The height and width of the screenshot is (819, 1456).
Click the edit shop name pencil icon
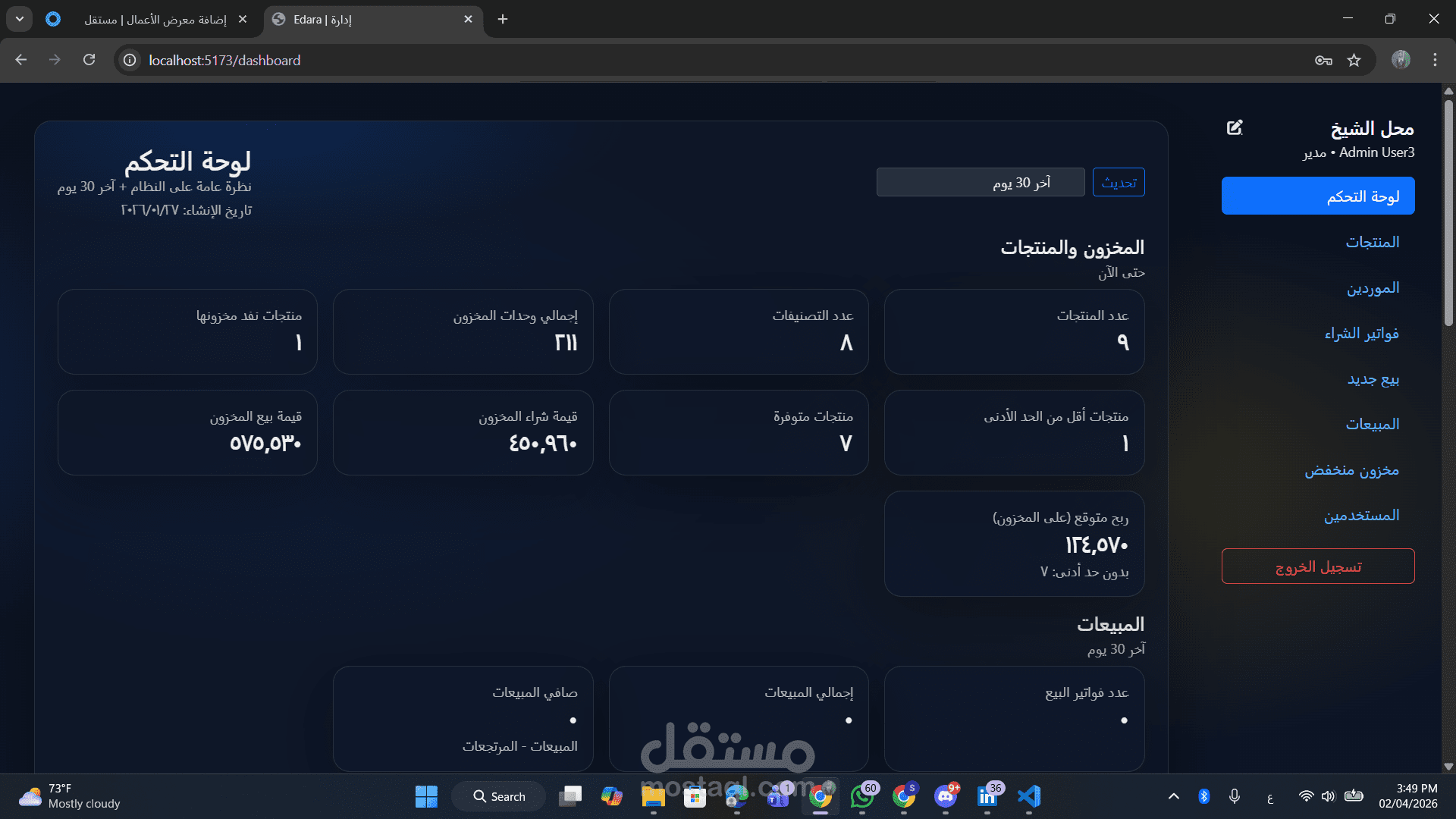click(x=1235, y=127)
